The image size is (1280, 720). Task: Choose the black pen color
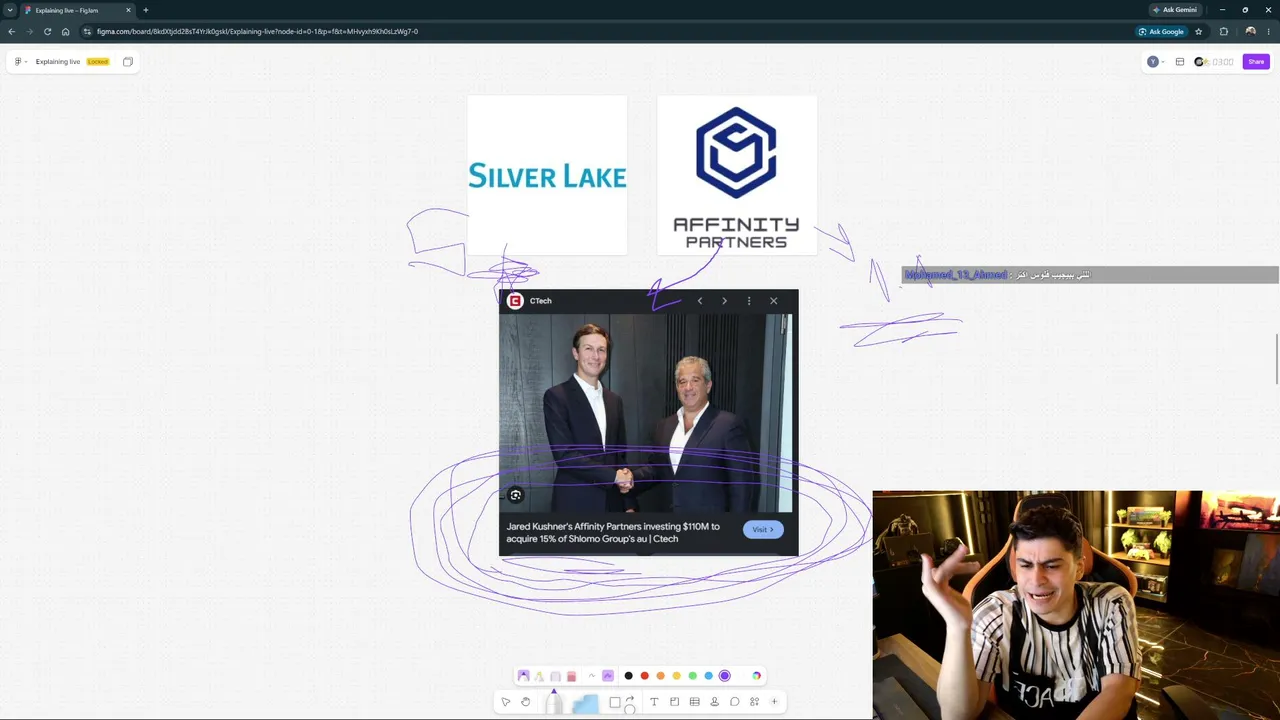click(x=629, y=676)
